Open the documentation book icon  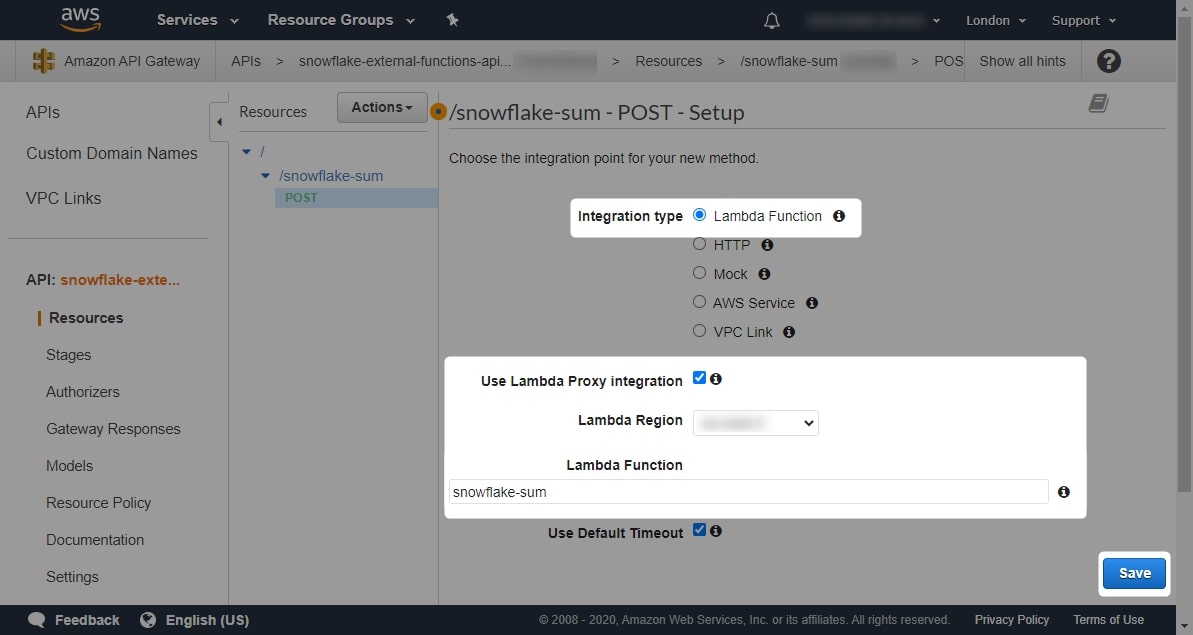click(x=1098, y=103)
